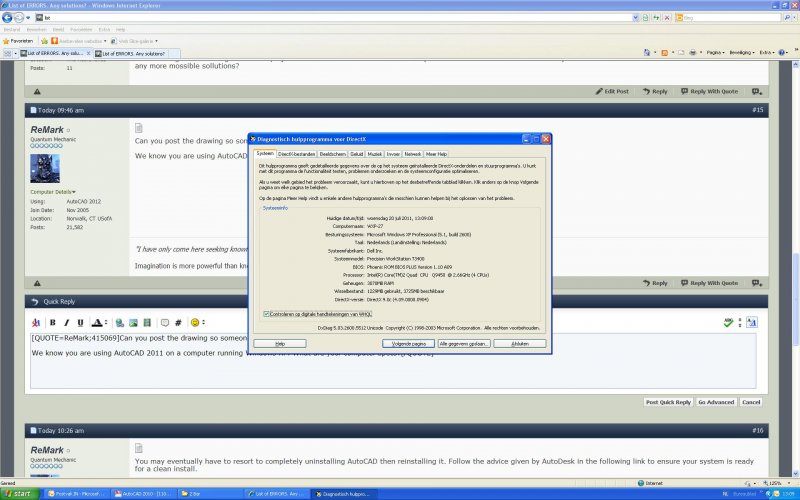Open the Help menu in menu bar
This screenshot has width=800, height=500.
(120, 30)
